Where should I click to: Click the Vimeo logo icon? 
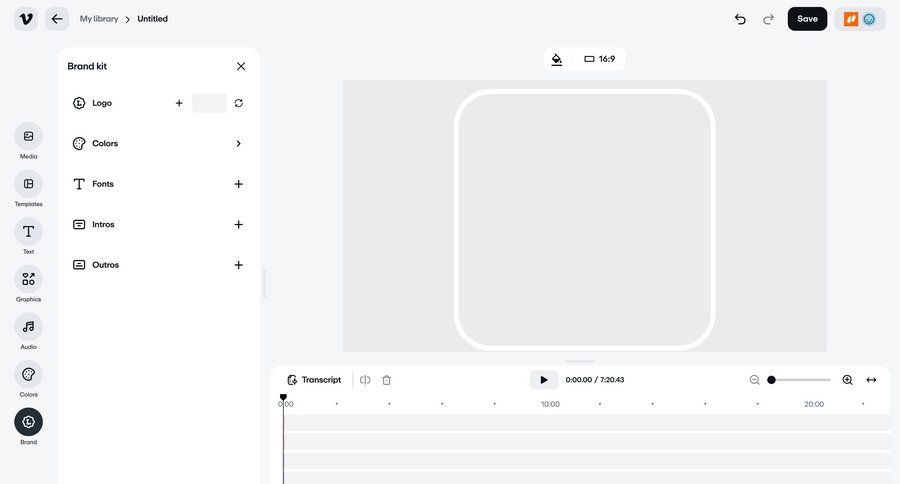26,19
